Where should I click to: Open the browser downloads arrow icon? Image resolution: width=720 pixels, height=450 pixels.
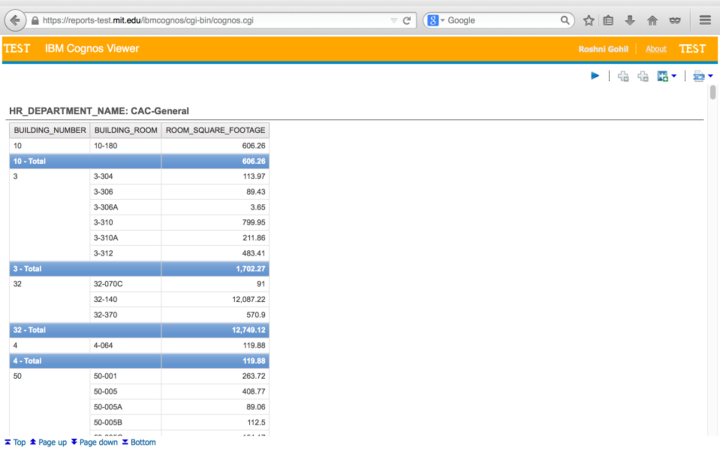coord(630,20)
